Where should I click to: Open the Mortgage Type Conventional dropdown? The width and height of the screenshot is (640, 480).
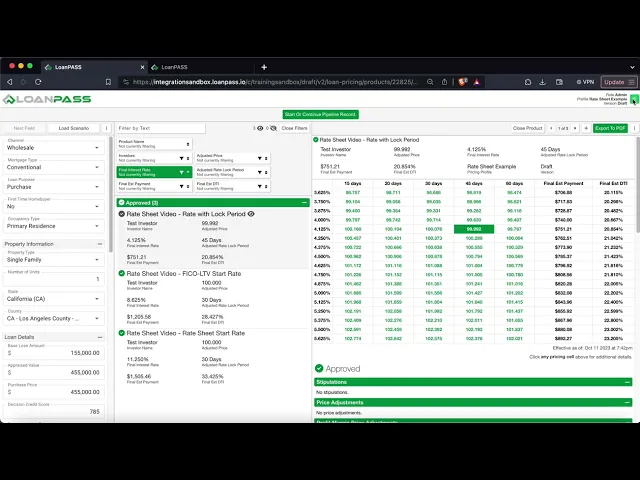pos(53,167)
